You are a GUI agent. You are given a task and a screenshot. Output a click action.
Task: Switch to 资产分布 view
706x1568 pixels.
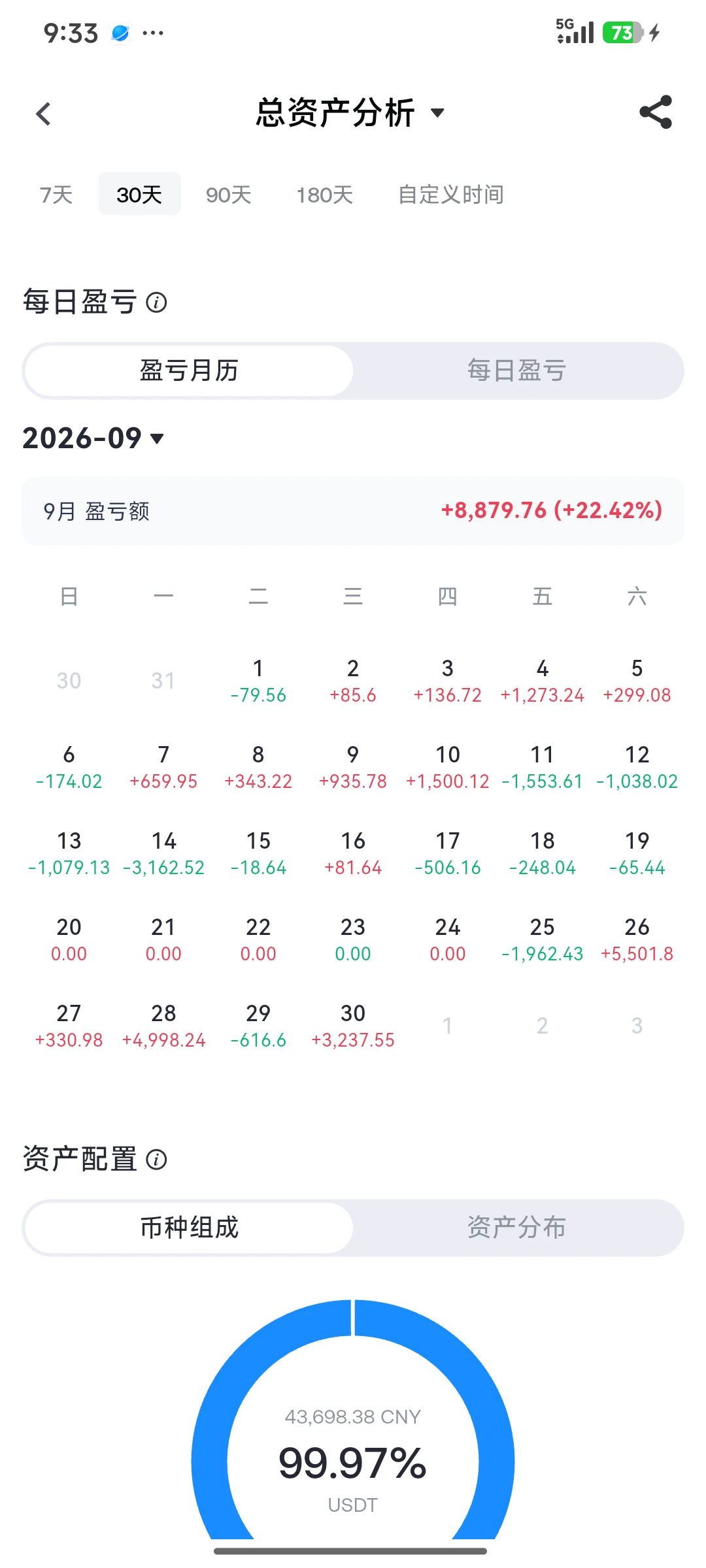pyautogui.click(x=516, y=1228)
